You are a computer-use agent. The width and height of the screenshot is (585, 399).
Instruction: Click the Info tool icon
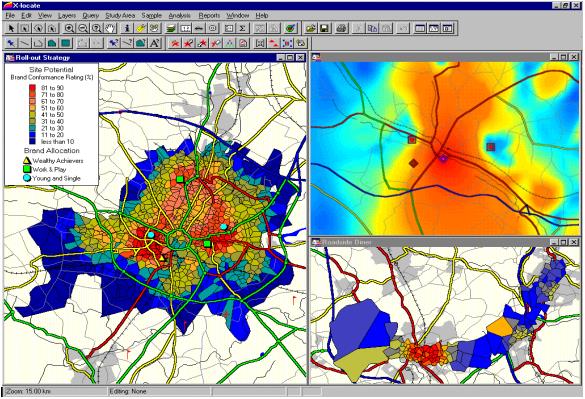click(x=127, y=28)
